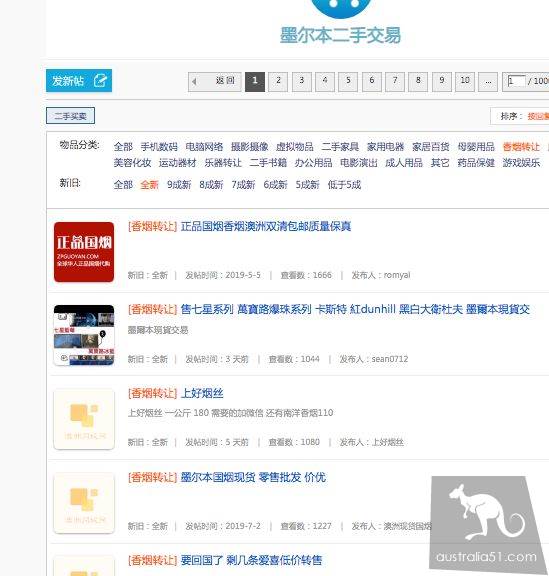Select 6成新 condition filter
The height and width of the screenshot is (576, 549).
(275, 185)
